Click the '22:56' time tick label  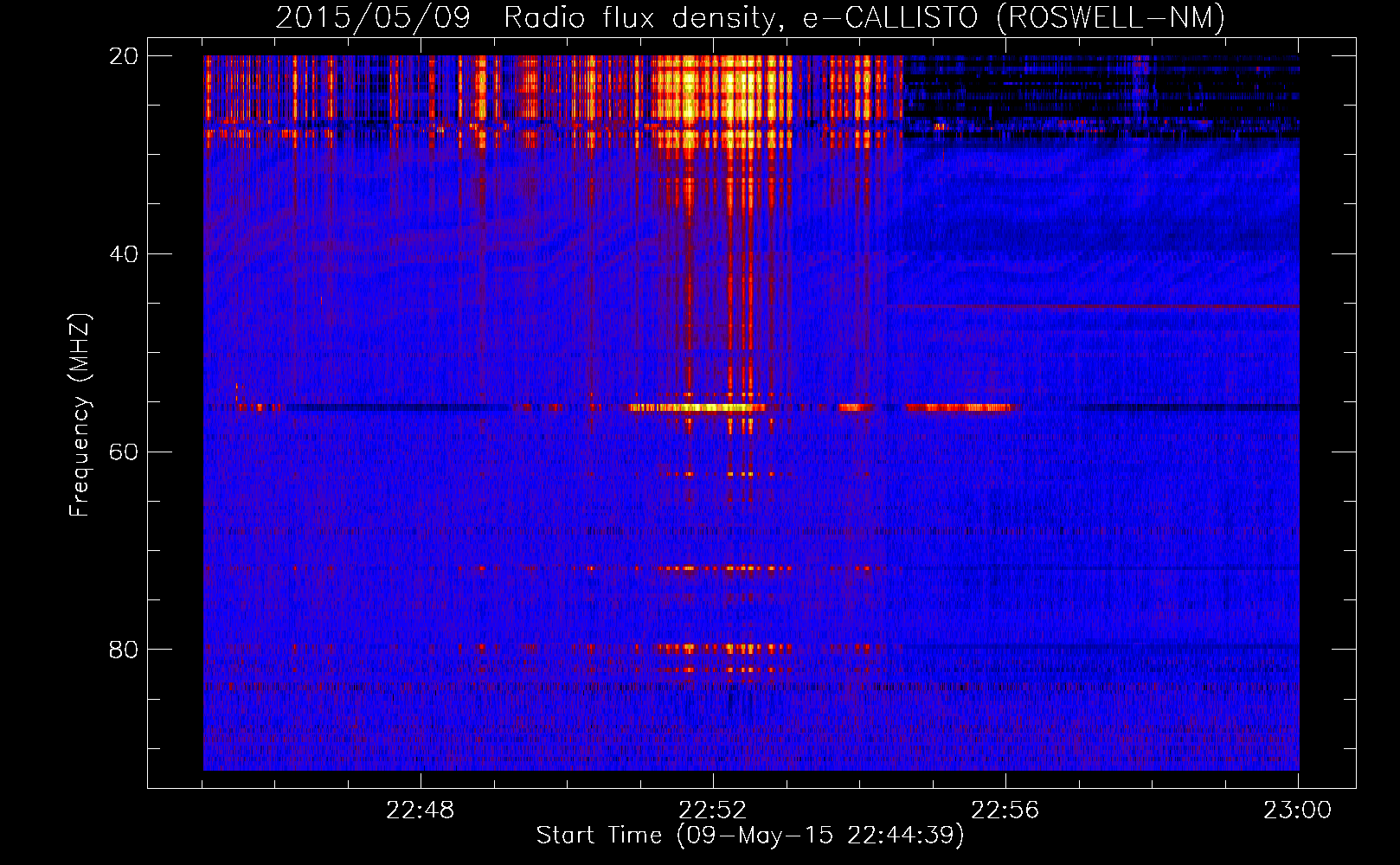(x=1005, y=811)
